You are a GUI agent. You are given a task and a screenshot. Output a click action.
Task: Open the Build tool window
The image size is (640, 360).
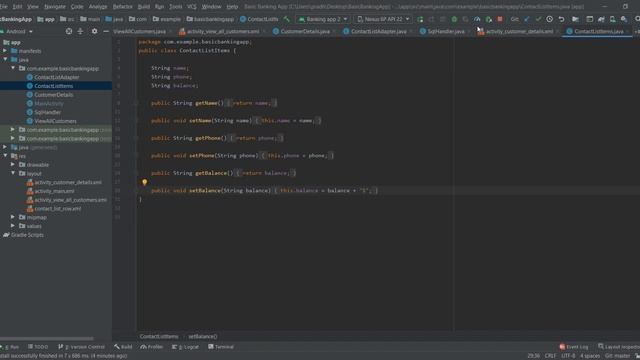pos(123,347)
